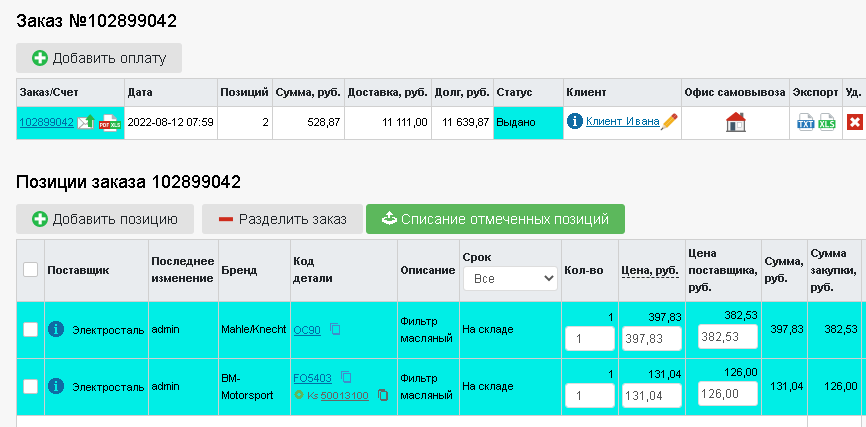Click the Добавить оплату button
This screenshot has width=866, height=427.
99,58
